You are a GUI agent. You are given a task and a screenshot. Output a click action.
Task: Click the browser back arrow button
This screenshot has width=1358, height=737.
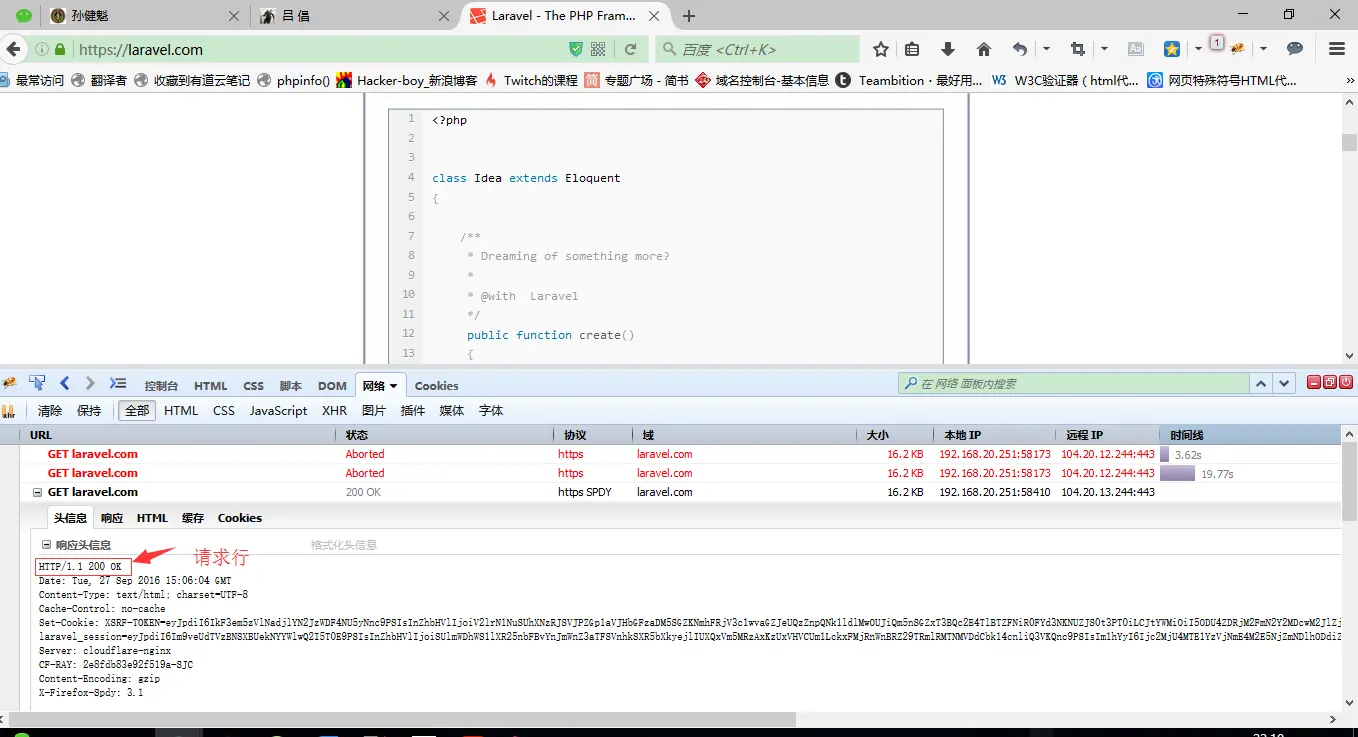click(x=14, y=49)
